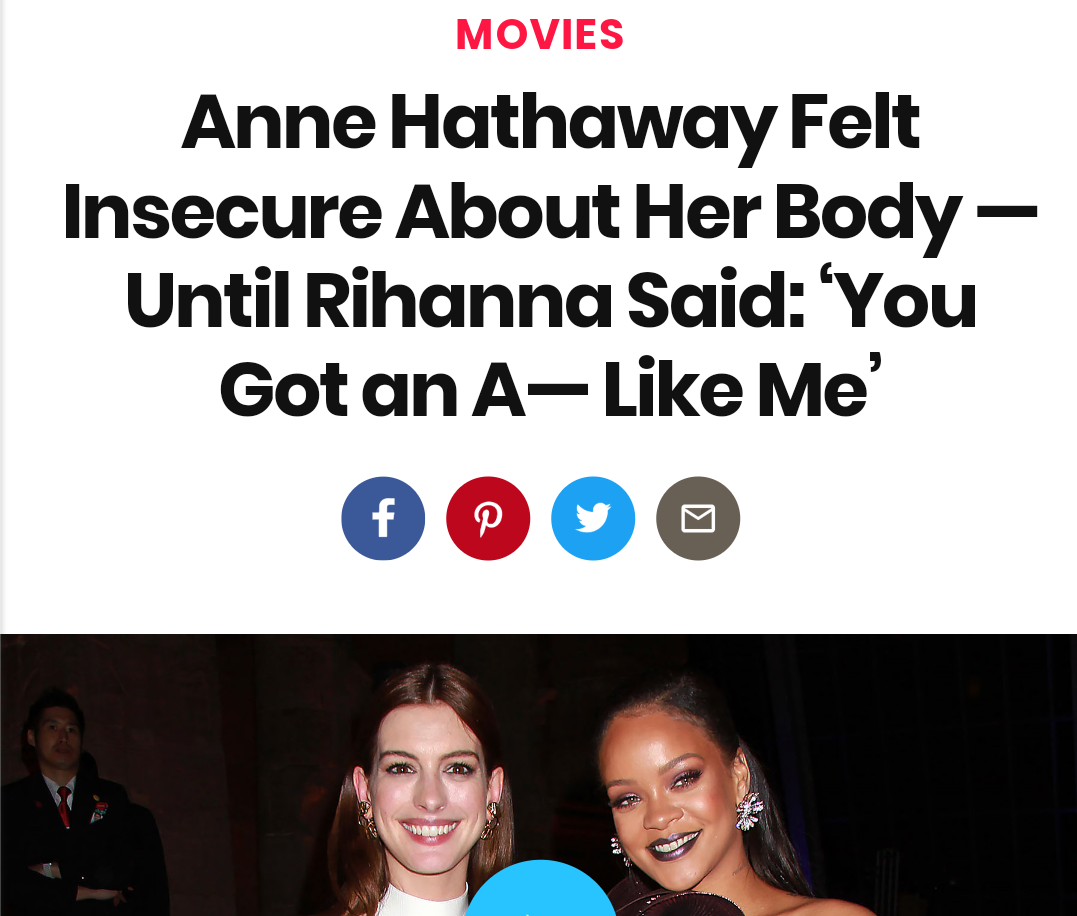Tweet the article via Twitter icon
Screen dimensions: 1077x916
coord(593,518)
